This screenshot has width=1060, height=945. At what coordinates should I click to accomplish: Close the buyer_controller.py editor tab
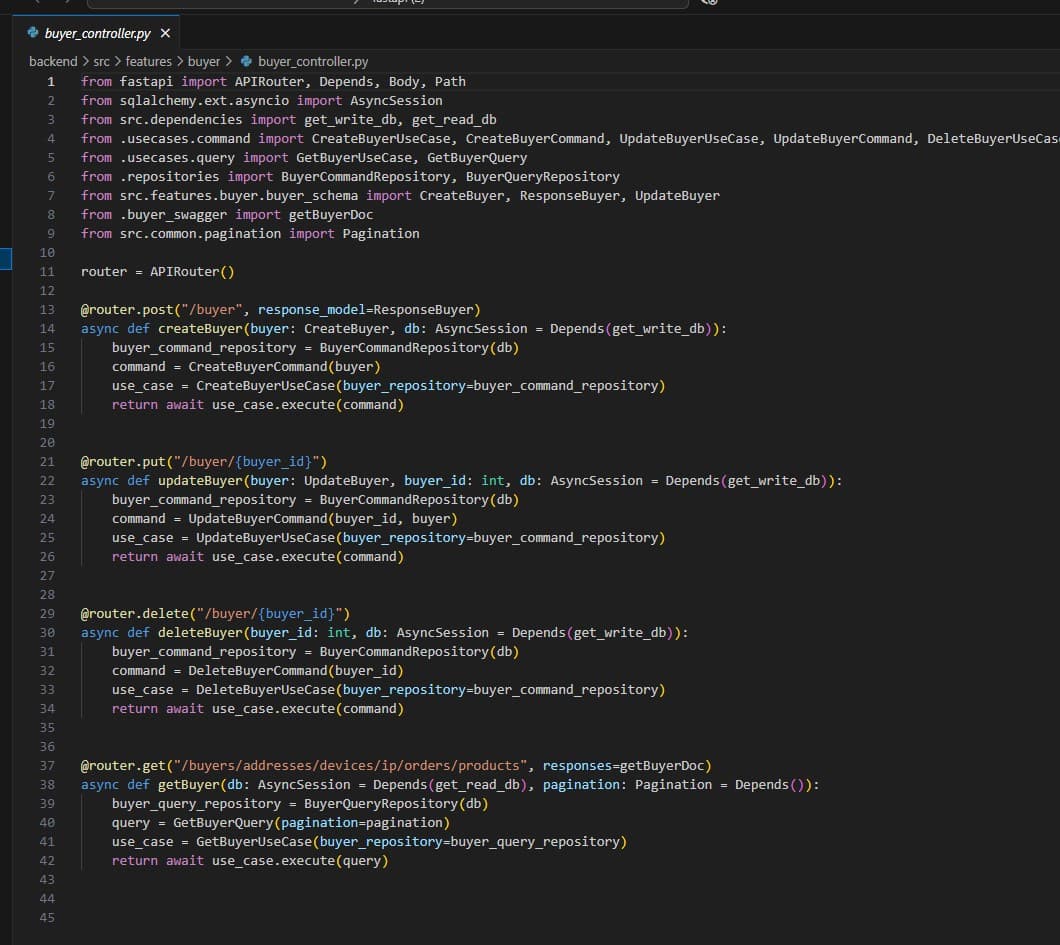click(165, 33)
